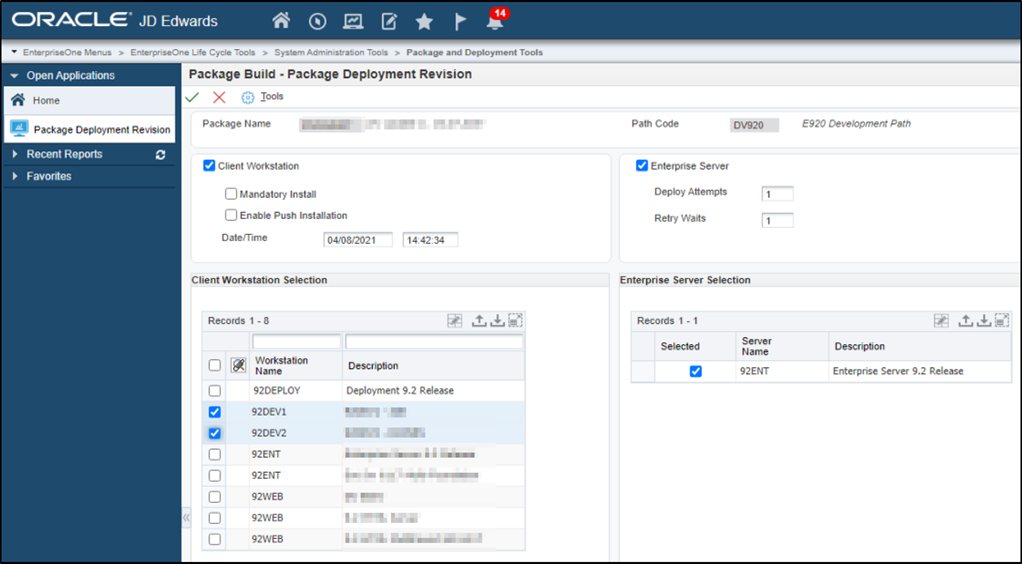Open the monitor chart icon in top bar

[x=353, y=22]
